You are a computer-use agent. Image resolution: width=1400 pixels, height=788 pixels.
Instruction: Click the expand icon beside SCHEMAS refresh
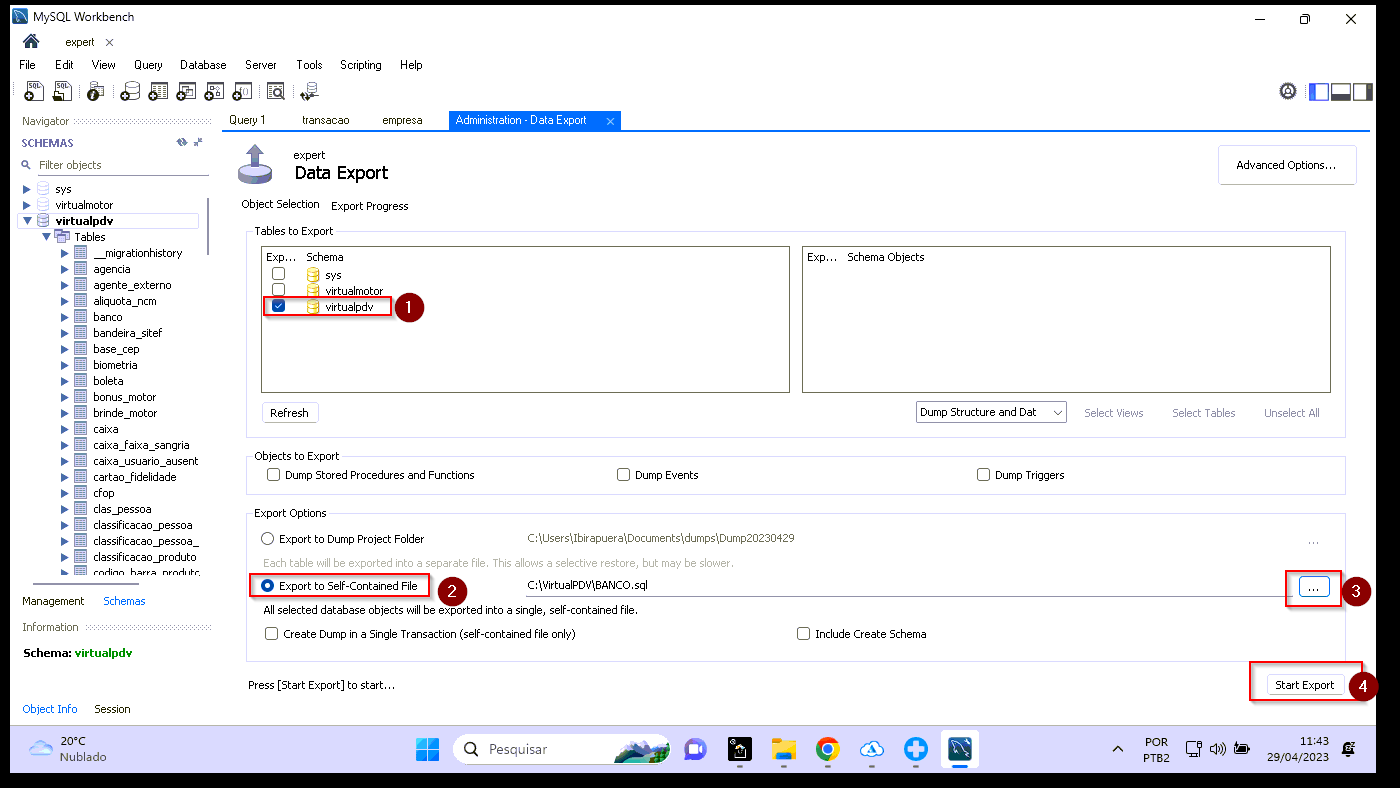[x=198, y=142]
